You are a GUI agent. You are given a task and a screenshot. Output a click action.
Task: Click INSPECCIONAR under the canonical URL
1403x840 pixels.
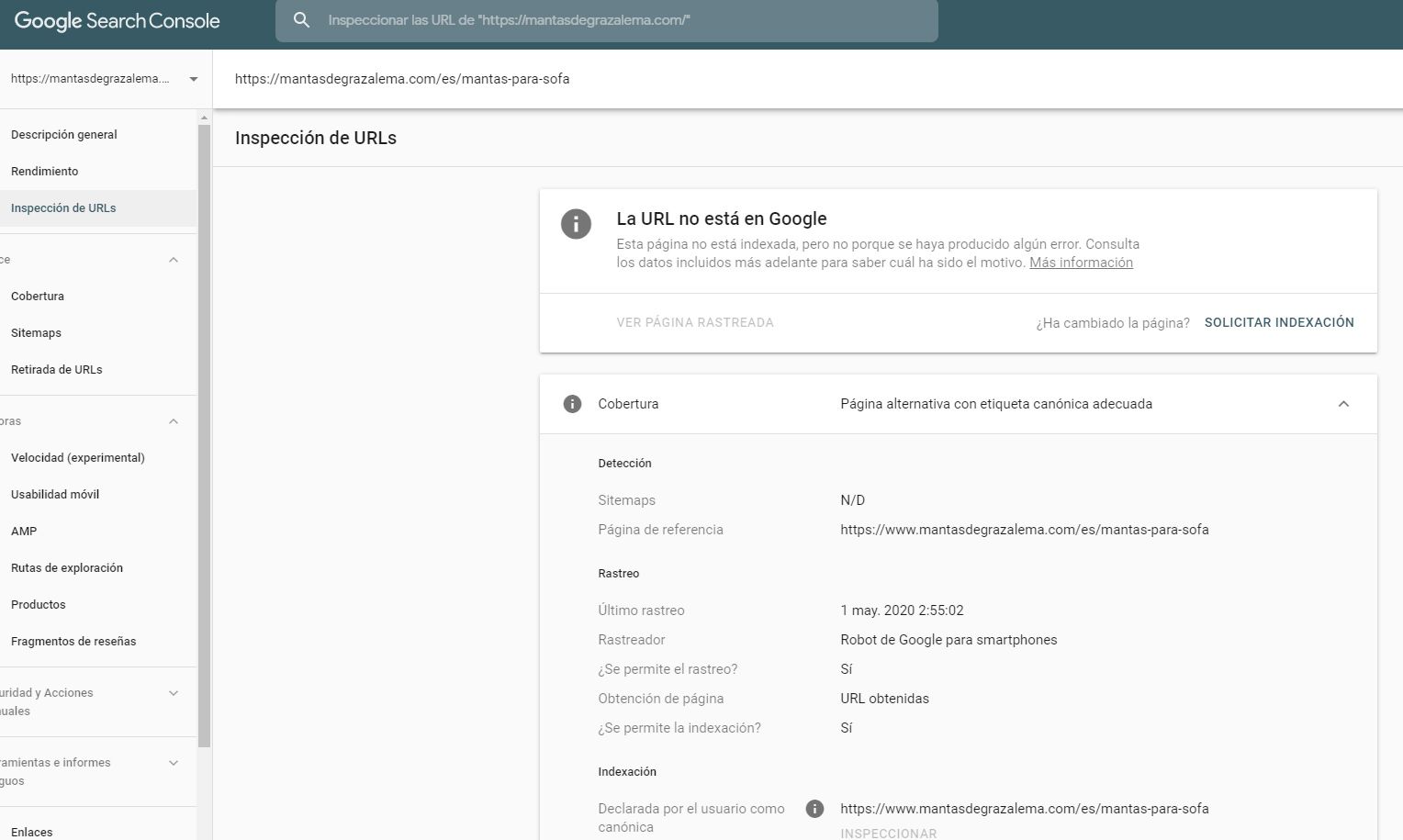click(889, 834)
